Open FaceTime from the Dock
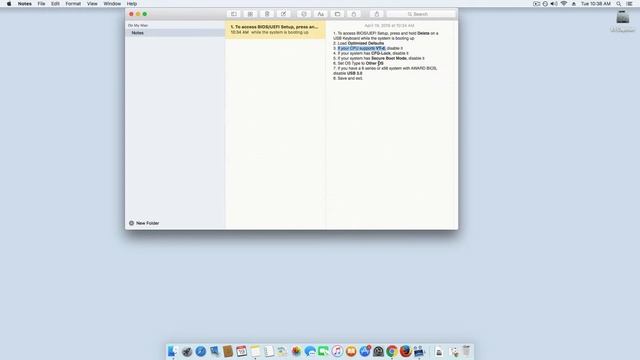The height and width of the screenshot is (360, 640). pyautogui.click(x=324, y=351)
